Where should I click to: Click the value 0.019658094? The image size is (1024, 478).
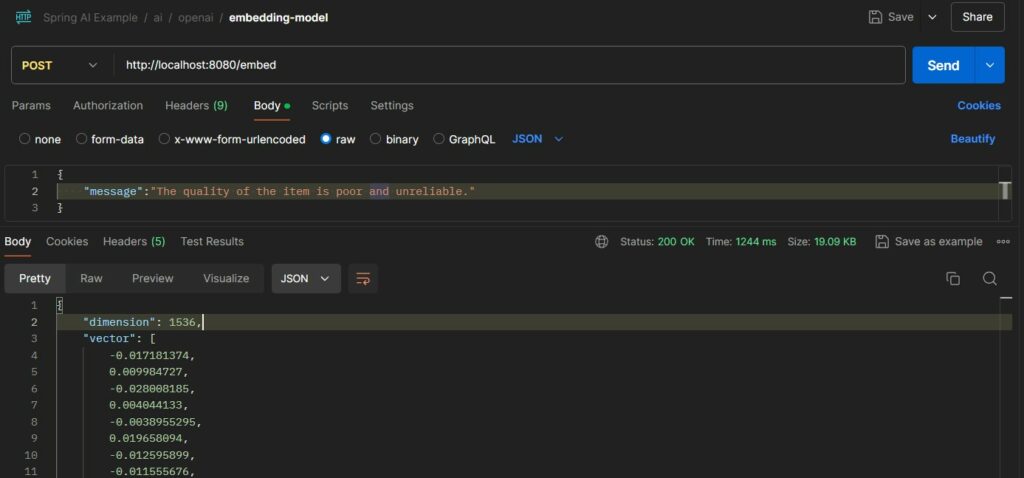149,439
